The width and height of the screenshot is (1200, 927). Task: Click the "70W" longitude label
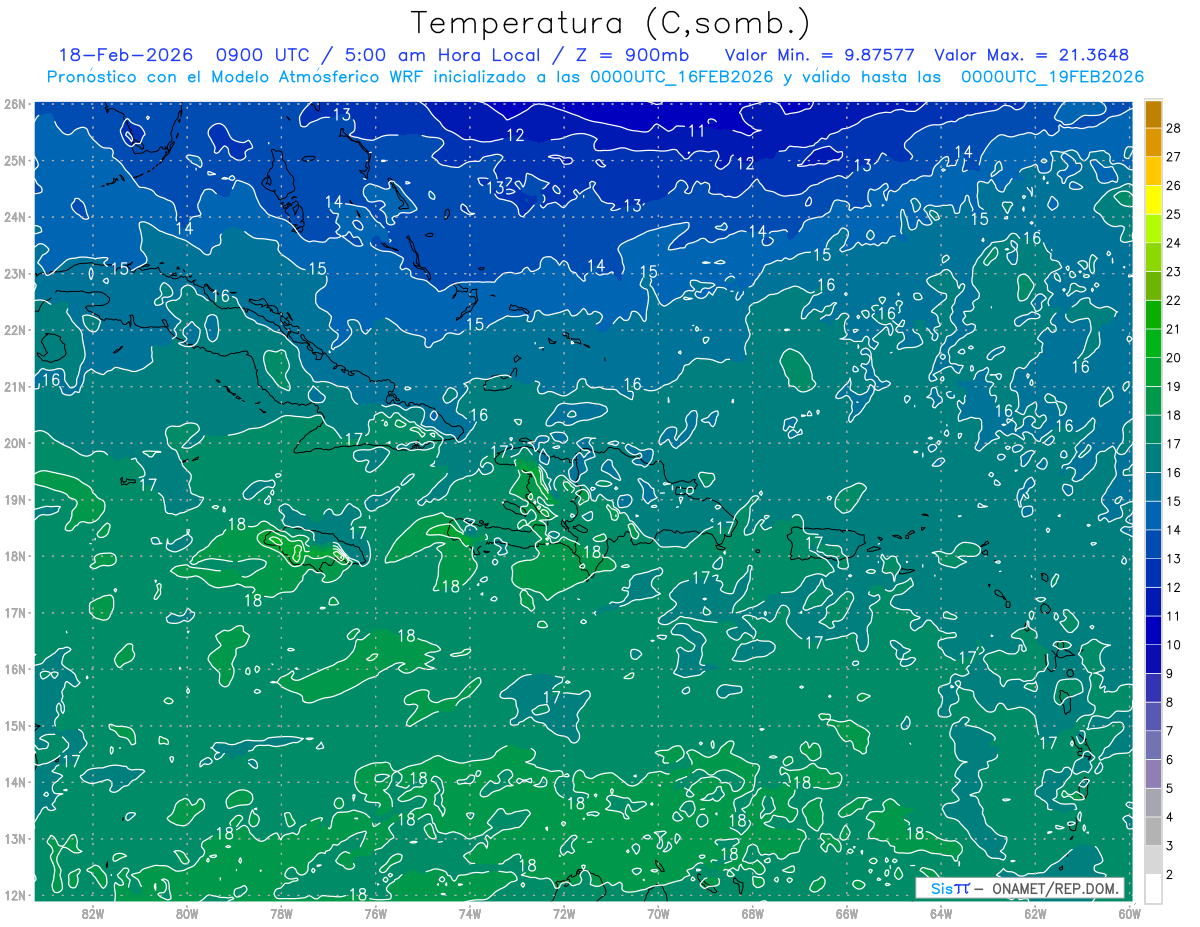point(658,912)
